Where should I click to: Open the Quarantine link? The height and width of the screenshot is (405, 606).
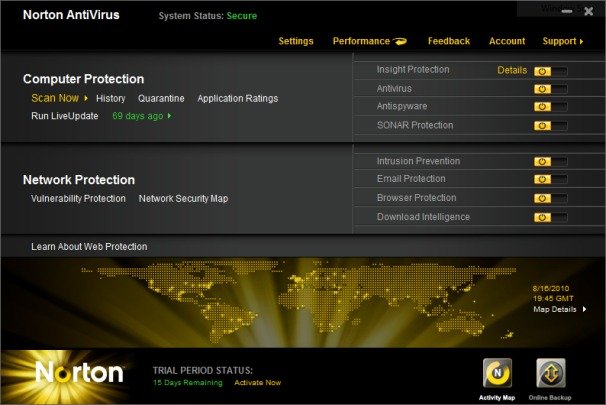coord(161,99)
